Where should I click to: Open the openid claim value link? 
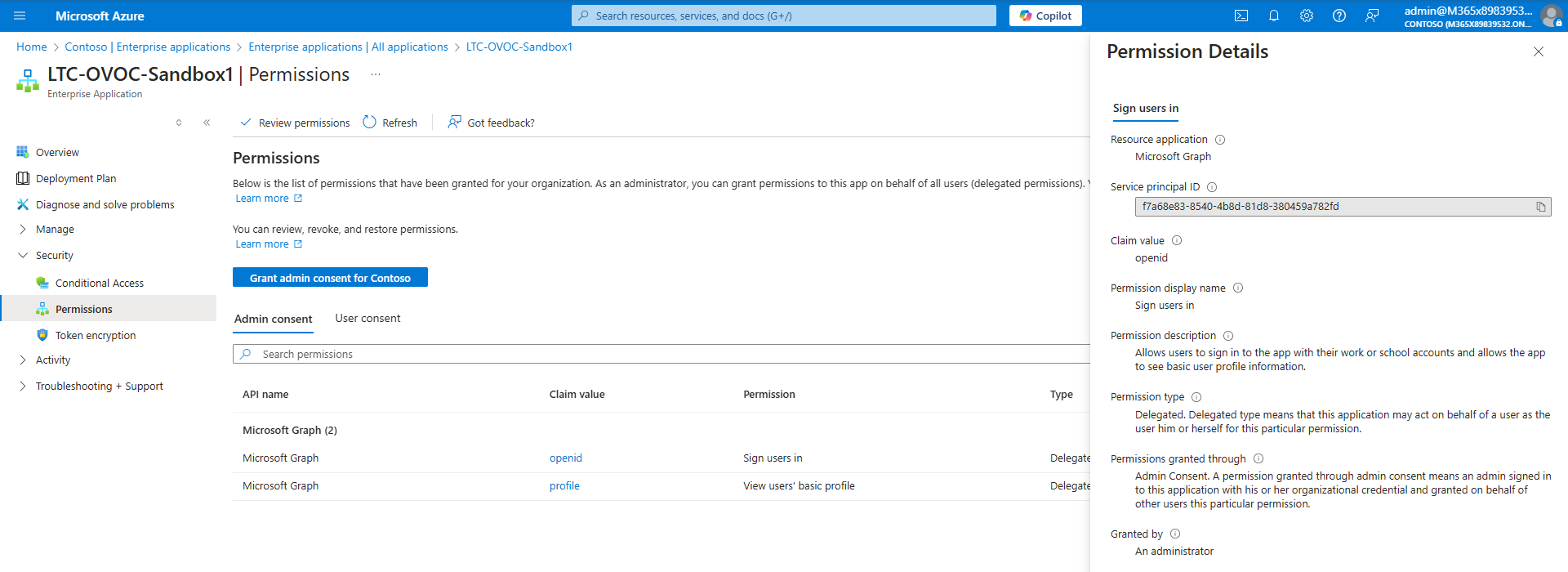566,458
